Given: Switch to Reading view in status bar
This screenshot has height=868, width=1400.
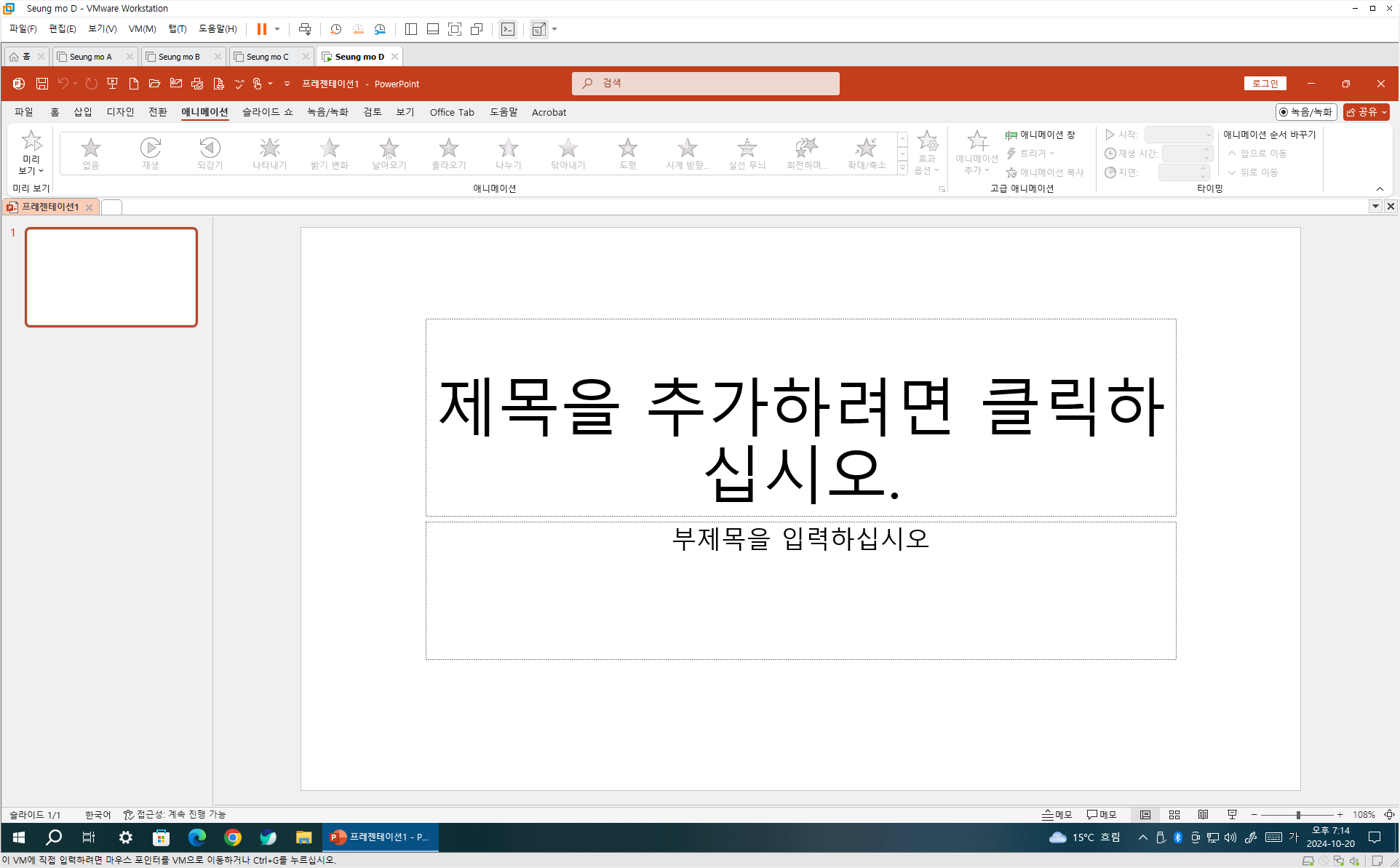Looking at the screenshot, I should (x=1204, y=815).
